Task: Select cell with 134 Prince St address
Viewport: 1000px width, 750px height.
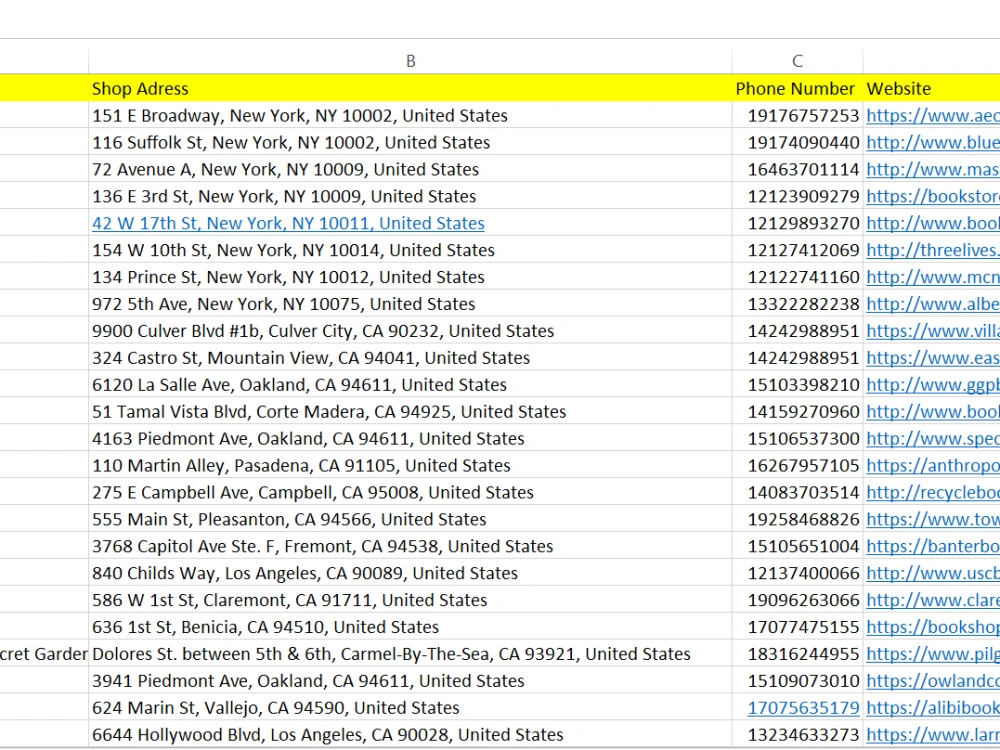Action: pyautogui.click(x=410, y=277)
